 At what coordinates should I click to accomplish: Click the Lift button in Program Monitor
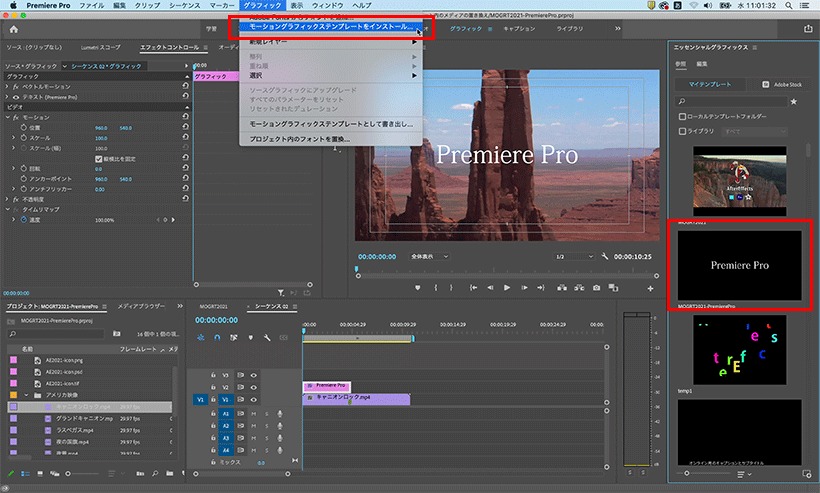coord(562,288)
